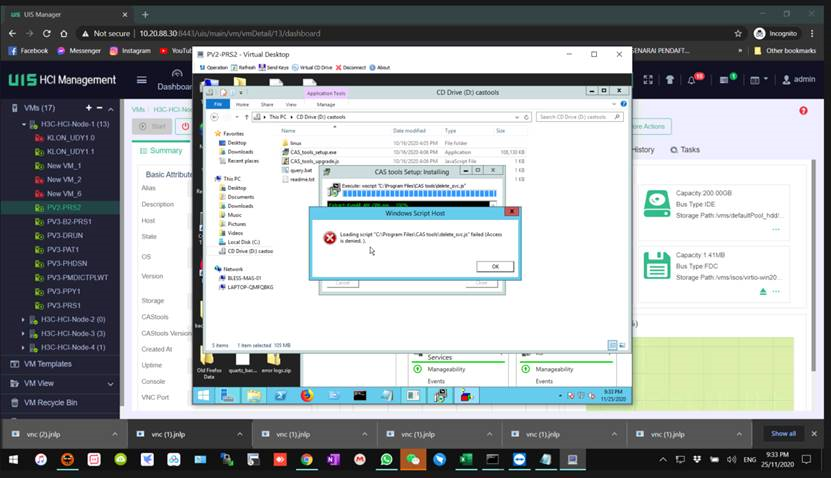831x478 pixels.
Task: Click the Explorer up-folder arrow
Action: tap(246, 117)
